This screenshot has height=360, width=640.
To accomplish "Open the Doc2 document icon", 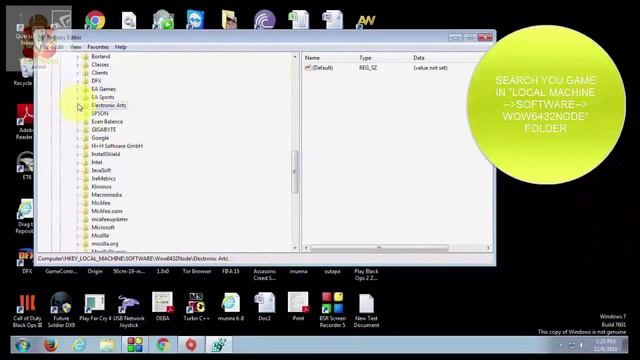I will click(x=264, y=307).
